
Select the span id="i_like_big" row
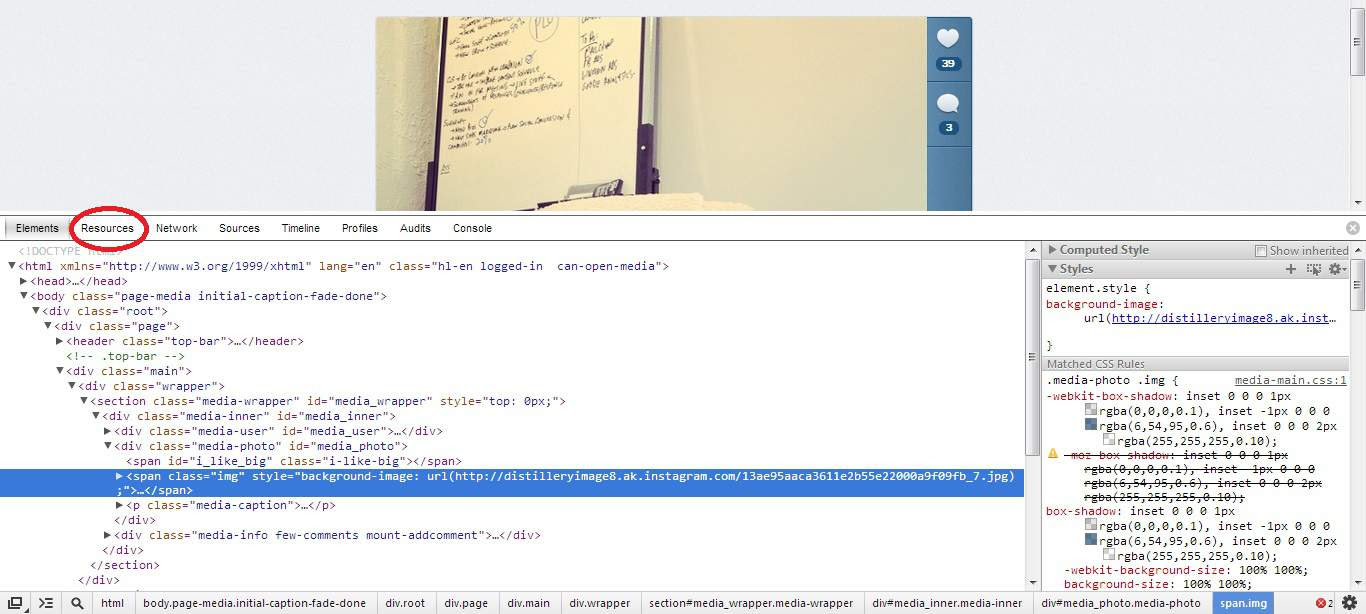point(294,461)
